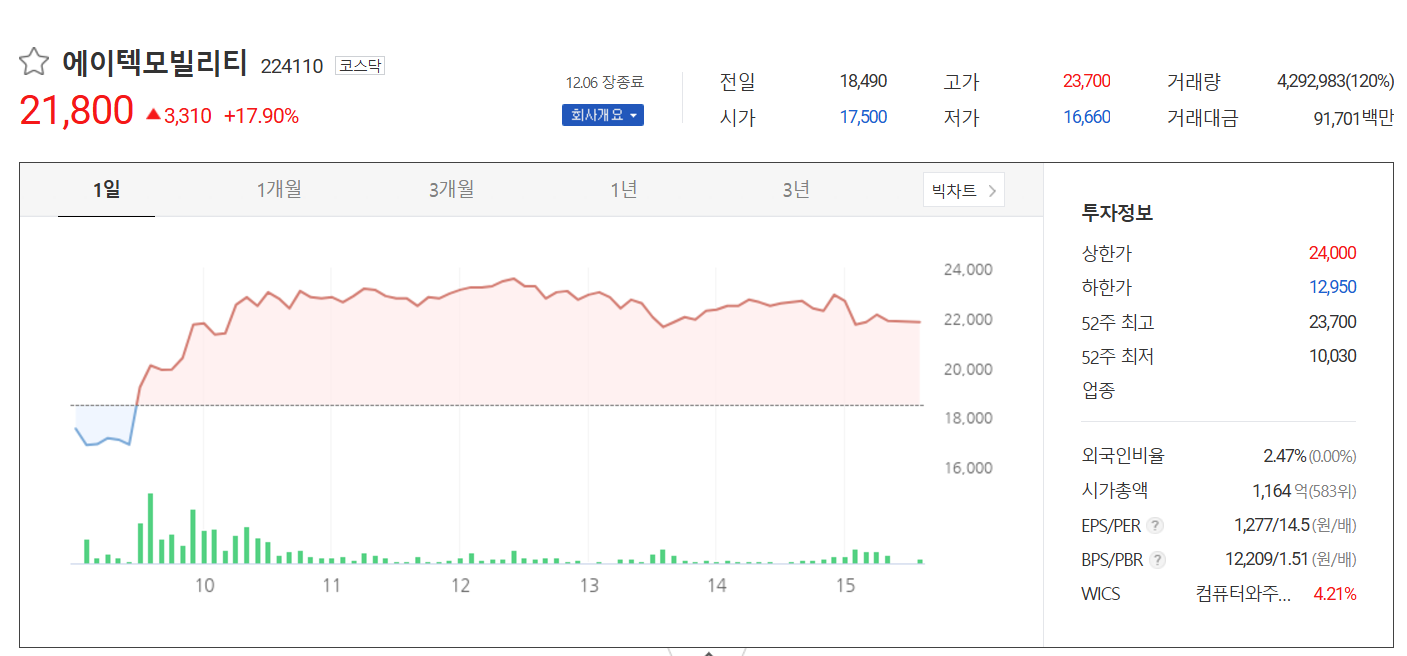The height and width of the screenshot is (656, 1407).
Task: Select the 1일 chart tab
Action: [x=106, y=189]
